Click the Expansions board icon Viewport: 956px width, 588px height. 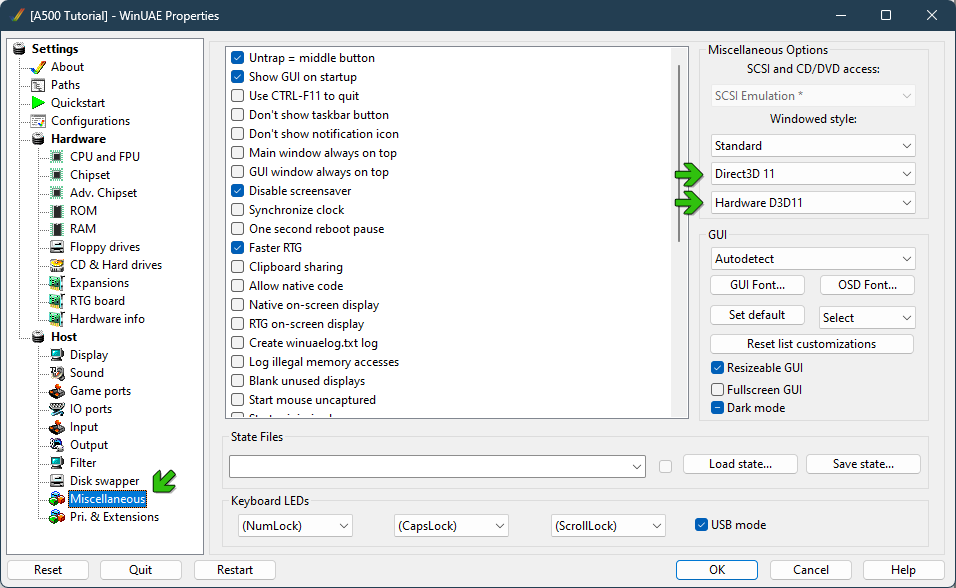click(57, 283)
